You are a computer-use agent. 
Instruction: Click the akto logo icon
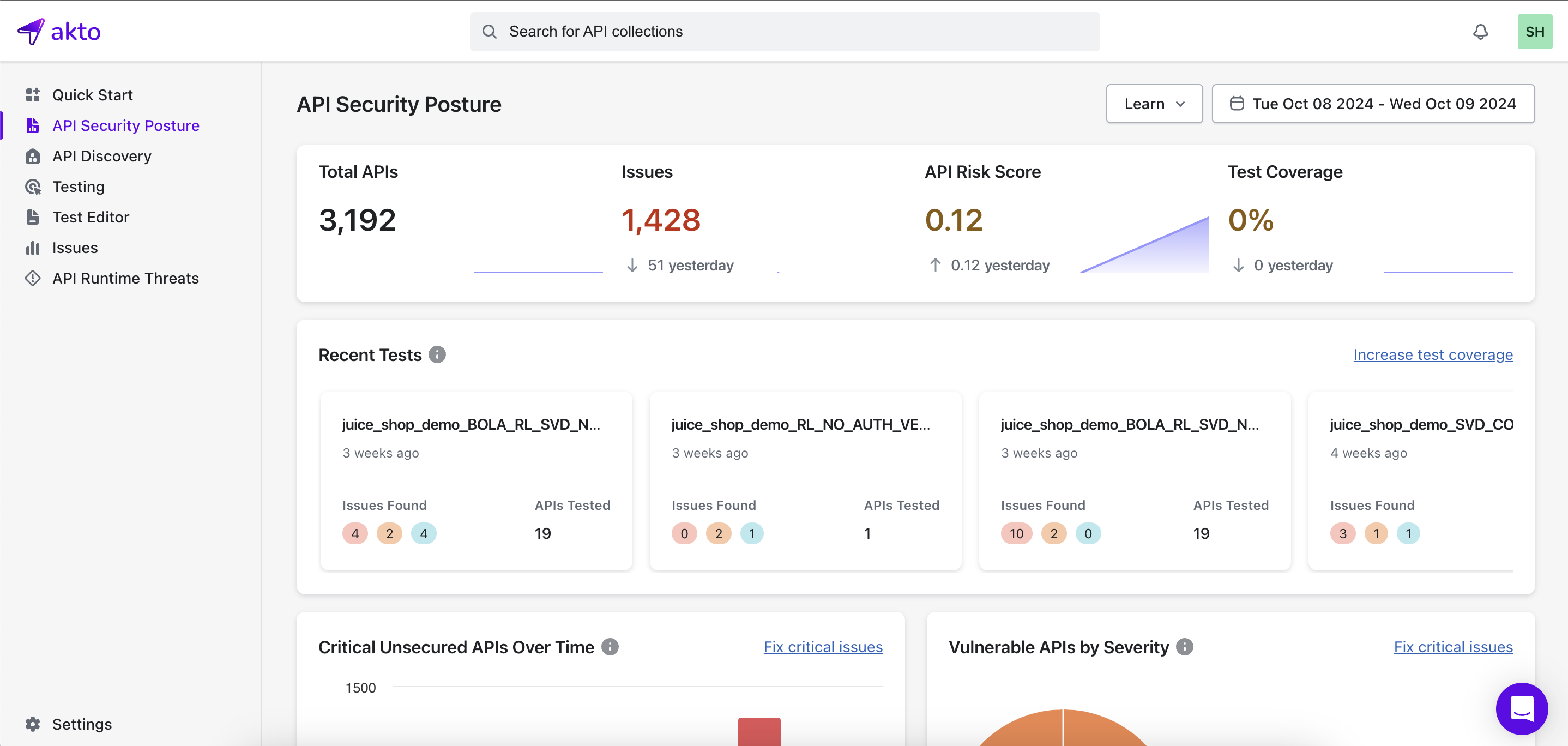tap(31, 31)
